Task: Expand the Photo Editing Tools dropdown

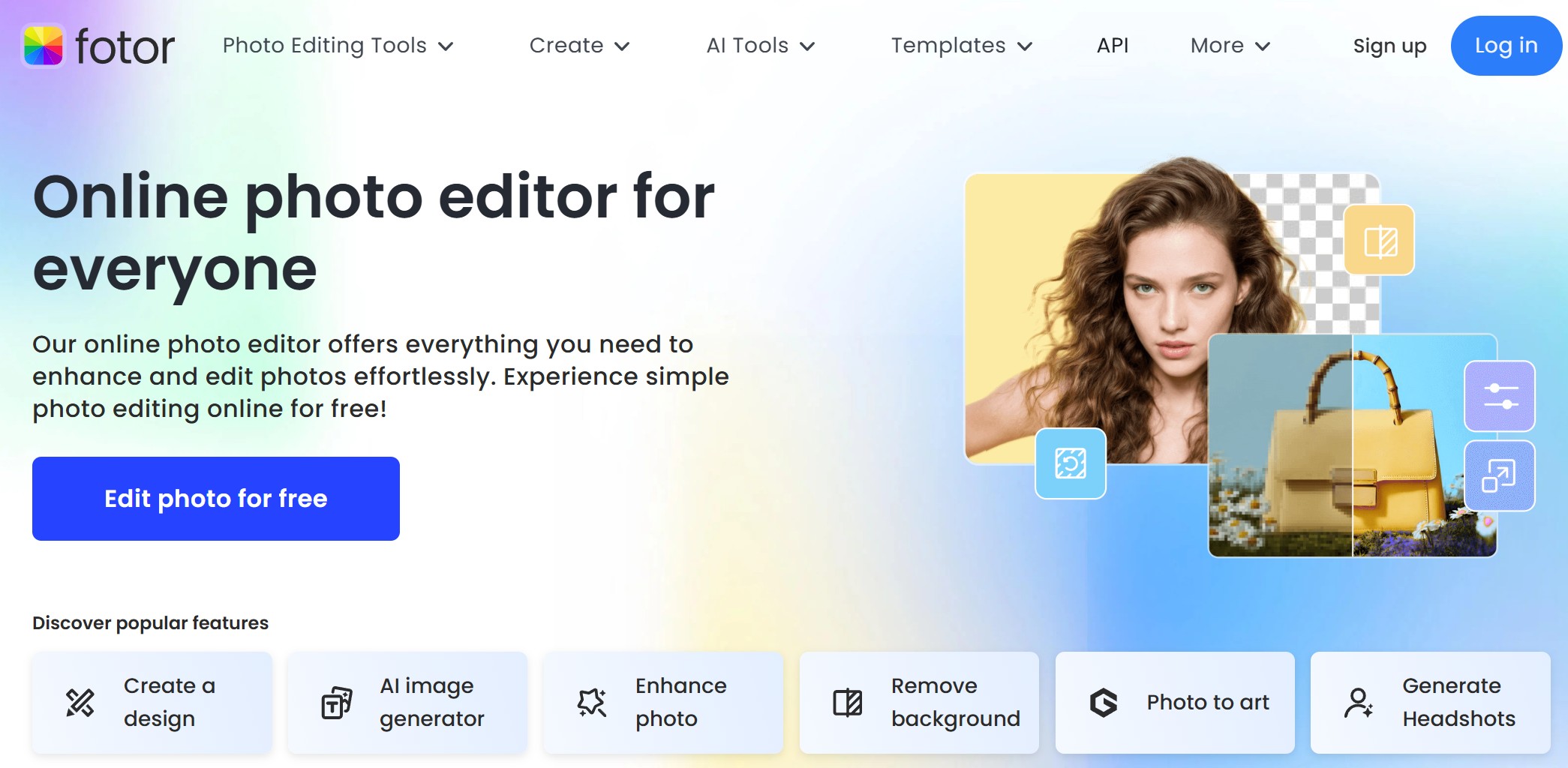Action: tap(338, 46)
